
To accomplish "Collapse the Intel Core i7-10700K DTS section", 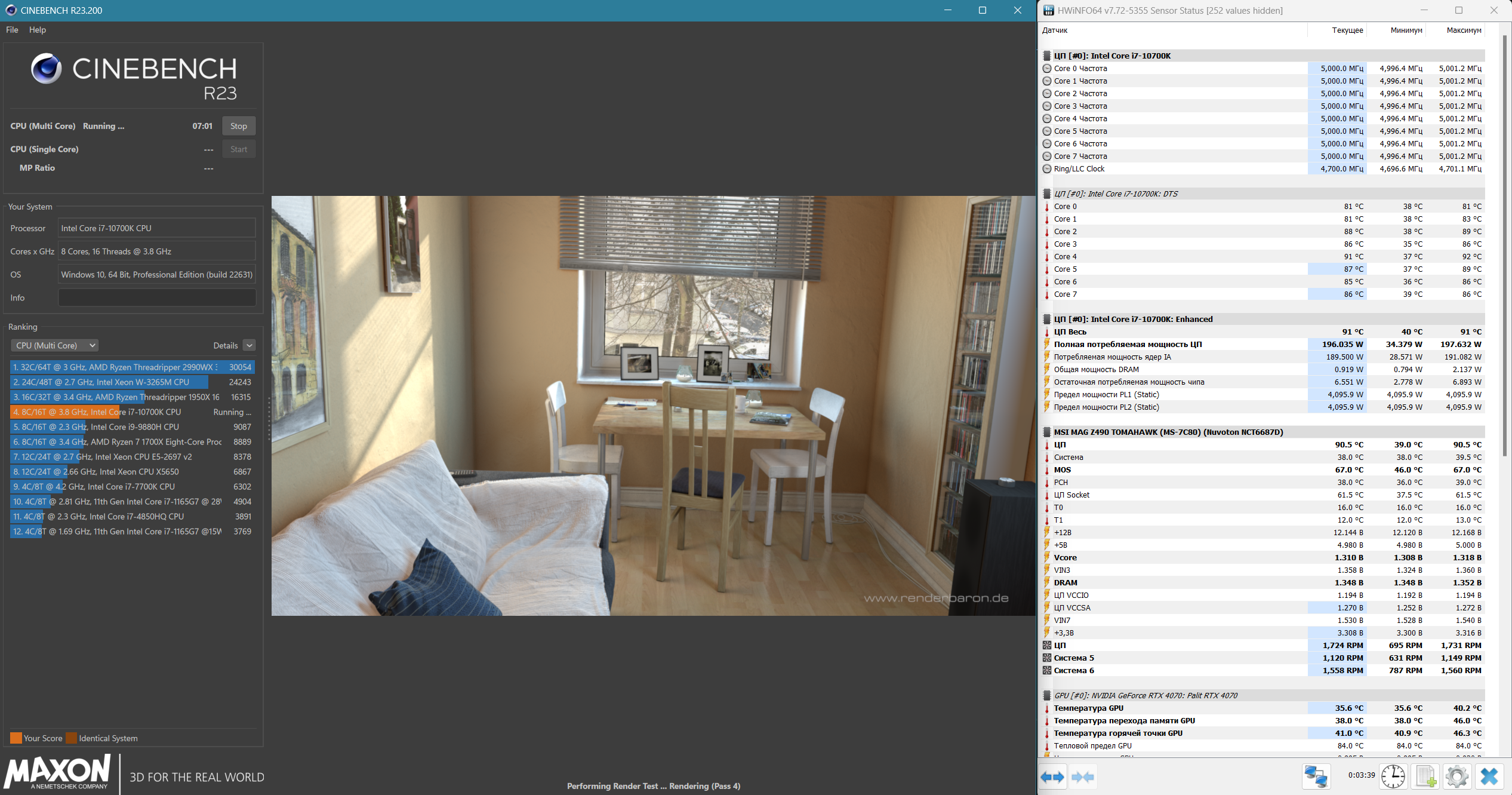I will tap(1047, 194).
